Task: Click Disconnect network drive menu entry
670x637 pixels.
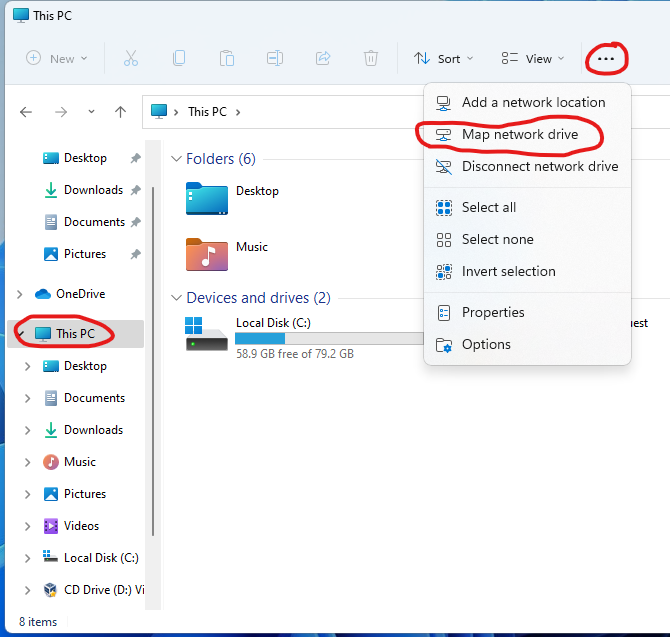Action: tap(539, 166)
